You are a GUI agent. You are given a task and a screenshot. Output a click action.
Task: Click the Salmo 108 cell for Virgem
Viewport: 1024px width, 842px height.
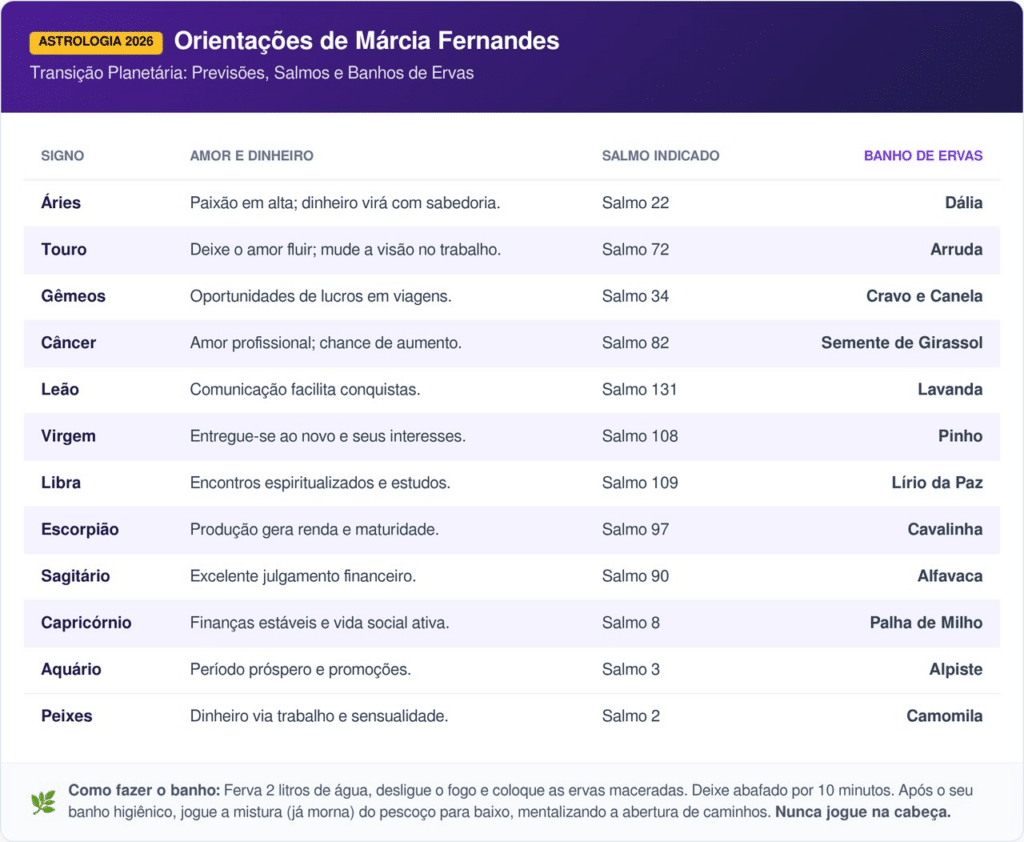click(x=639, y=436)
